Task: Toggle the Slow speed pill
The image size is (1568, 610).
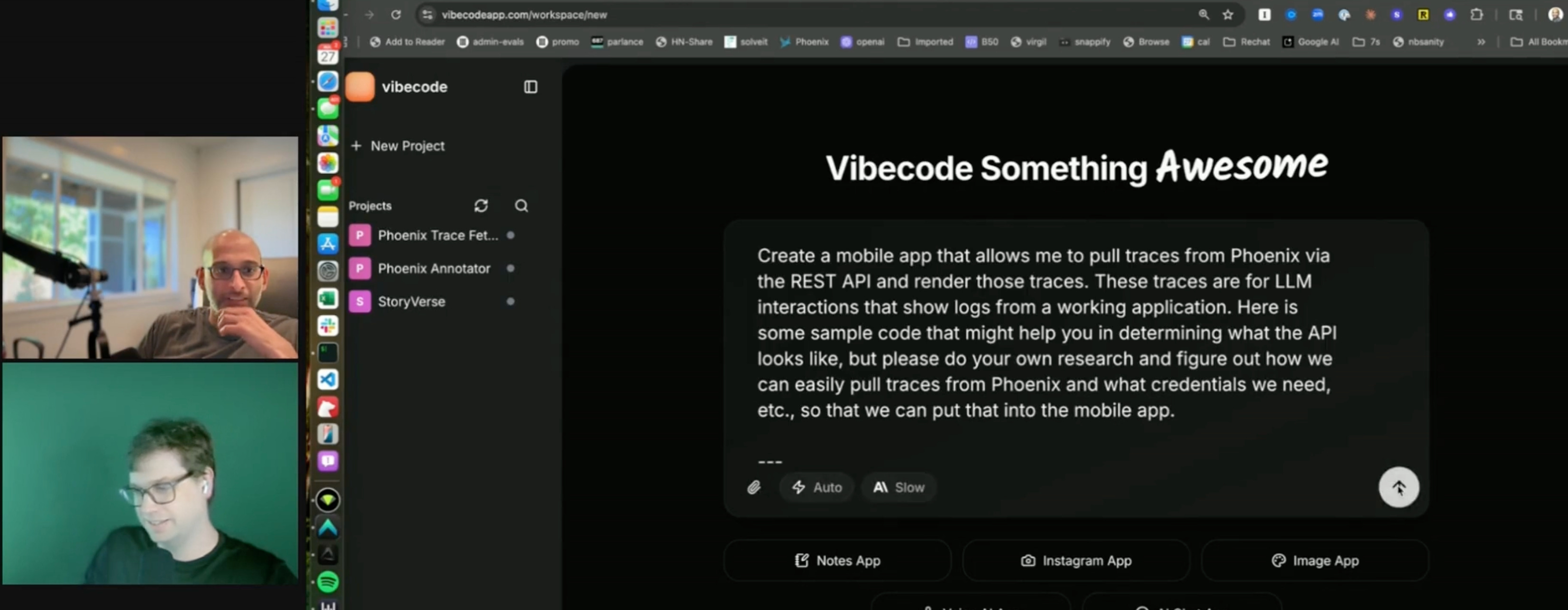Action: [x=899, y=487]
